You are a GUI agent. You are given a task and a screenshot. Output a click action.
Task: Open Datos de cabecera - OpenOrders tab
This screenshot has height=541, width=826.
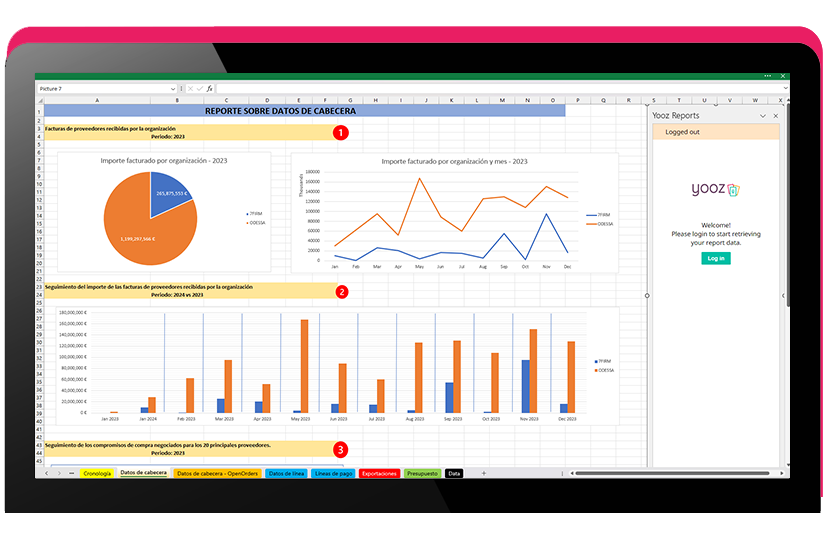(x=217, y=474)
